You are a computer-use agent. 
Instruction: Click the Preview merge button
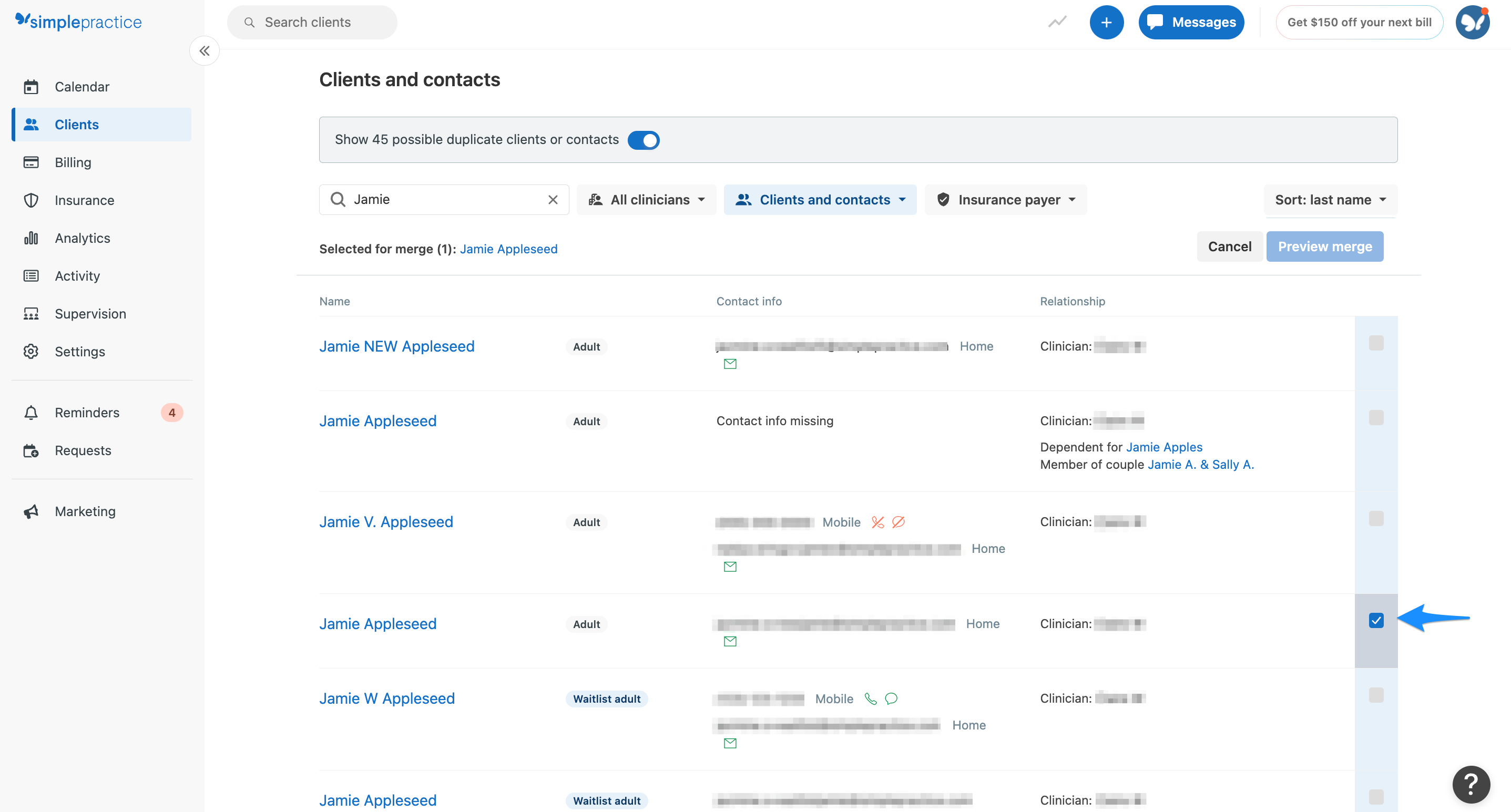coord(1325,246)
